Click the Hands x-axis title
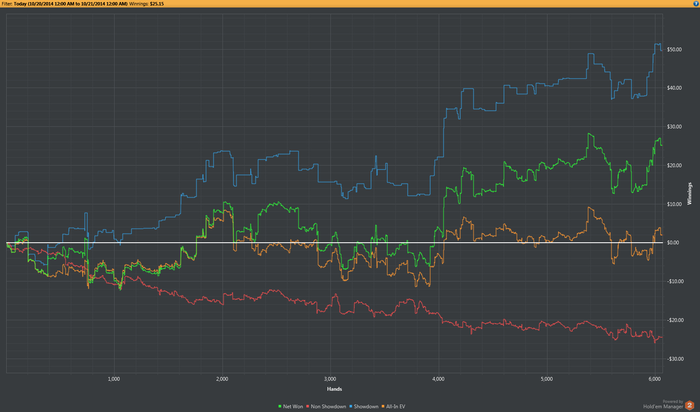Image resolution: width=700 pixels, height=412 pixels. tap(334, 389)
